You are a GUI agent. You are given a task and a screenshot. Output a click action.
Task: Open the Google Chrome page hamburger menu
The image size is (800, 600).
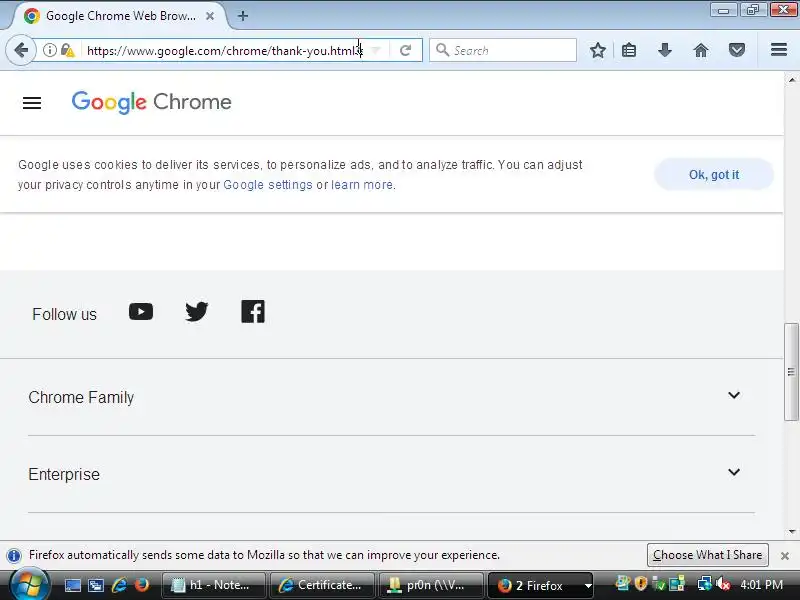32,103
